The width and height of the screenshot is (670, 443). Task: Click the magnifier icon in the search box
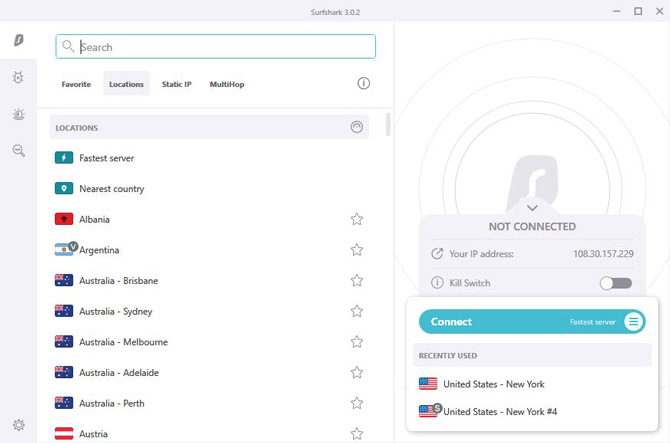point(68,46)
